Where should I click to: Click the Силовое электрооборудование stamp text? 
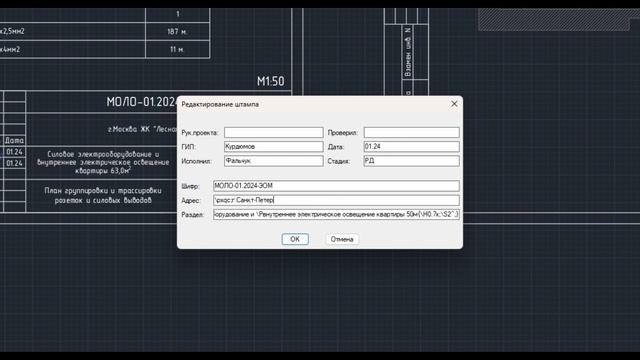(x=103, y=162)
